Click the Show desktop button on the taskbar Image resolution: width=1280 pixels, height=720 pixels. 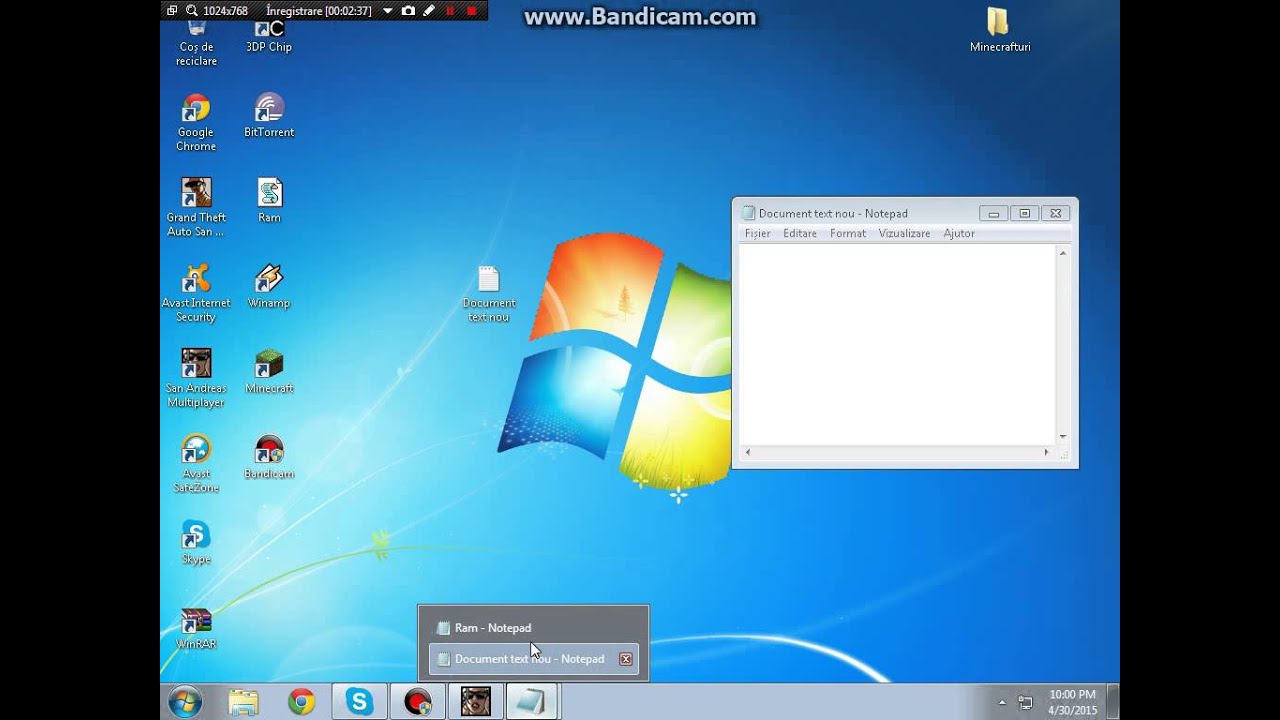1113,702
